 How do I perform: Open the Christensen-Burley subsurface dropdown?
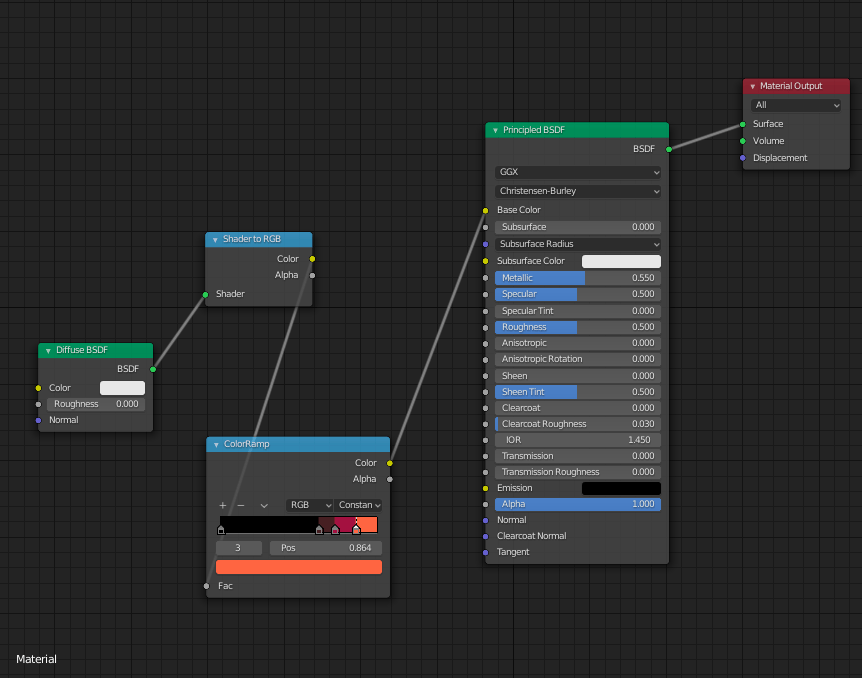(577, 191)
